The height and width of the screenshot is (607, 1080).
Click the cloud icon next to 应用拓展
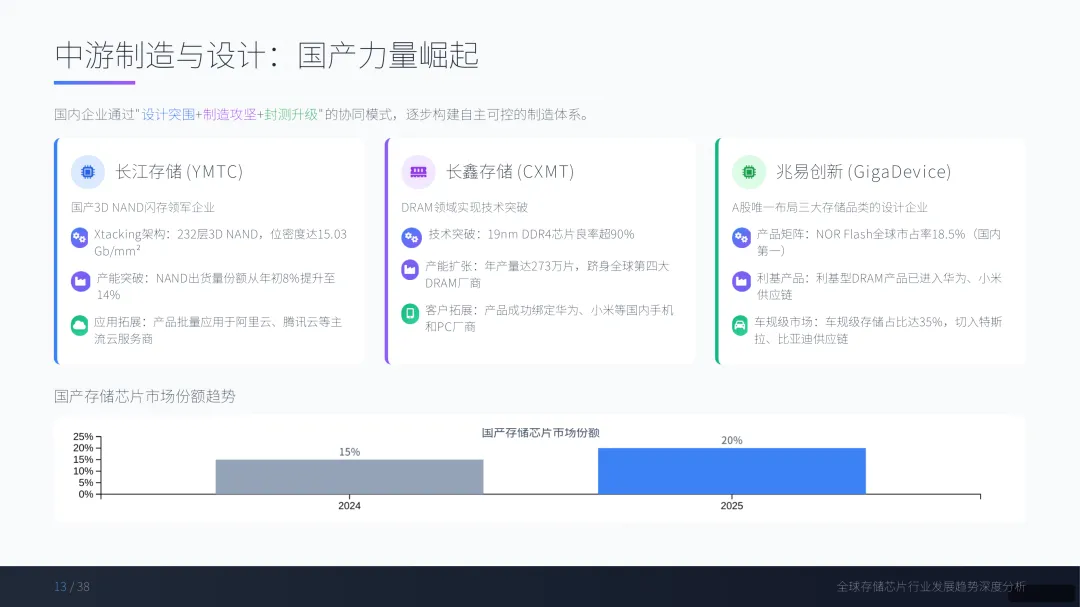click(x=79, y=325)
